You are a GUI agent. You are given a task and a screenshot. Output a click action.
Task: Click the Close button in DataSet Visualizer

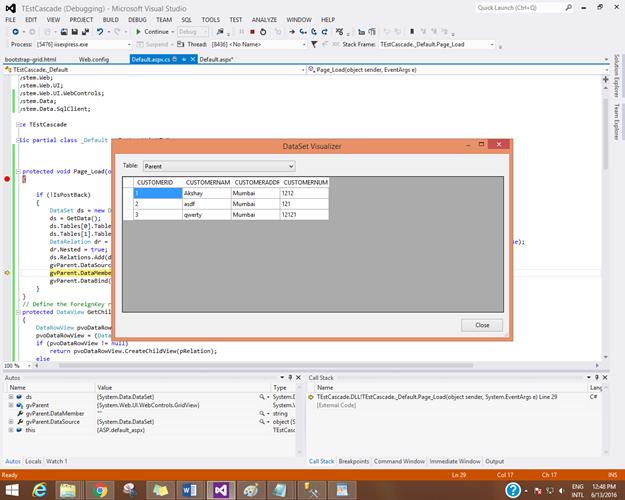(x=482, y=325)
